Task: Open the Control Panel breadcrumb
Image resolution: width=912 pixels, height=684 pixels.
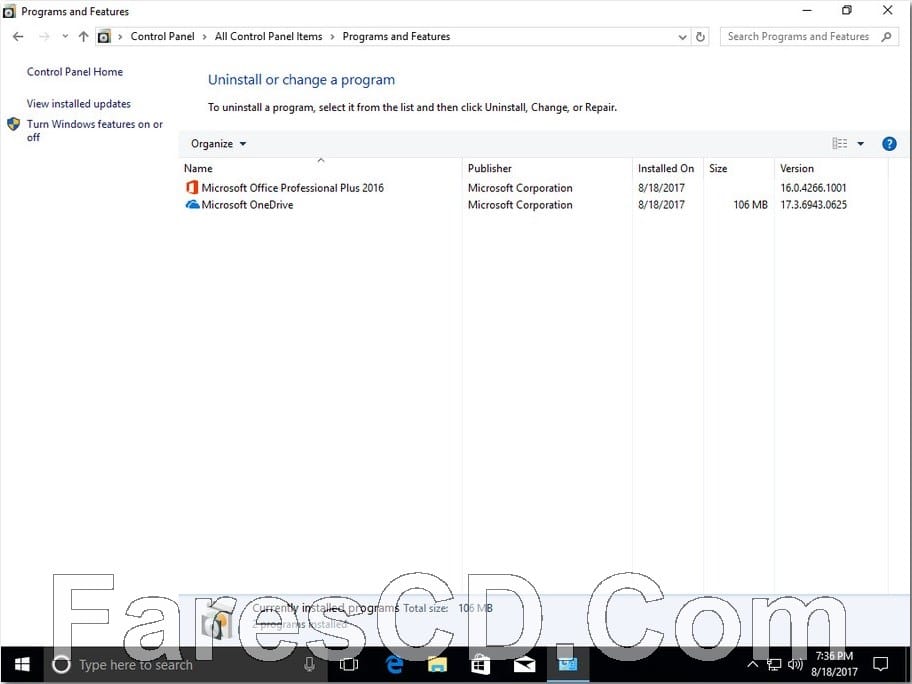Action: tap(162, 37)
